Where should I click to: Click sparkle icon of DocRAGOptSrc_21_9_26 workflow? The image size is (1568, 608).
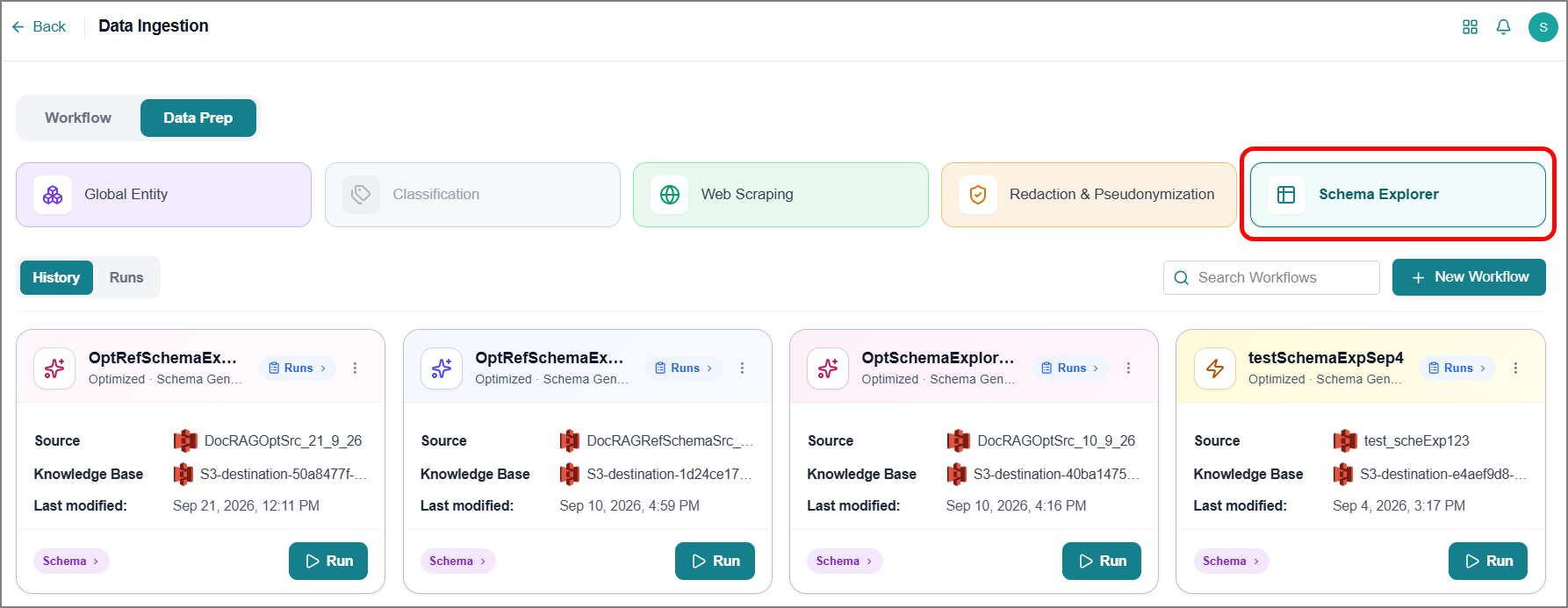(54, 368)
